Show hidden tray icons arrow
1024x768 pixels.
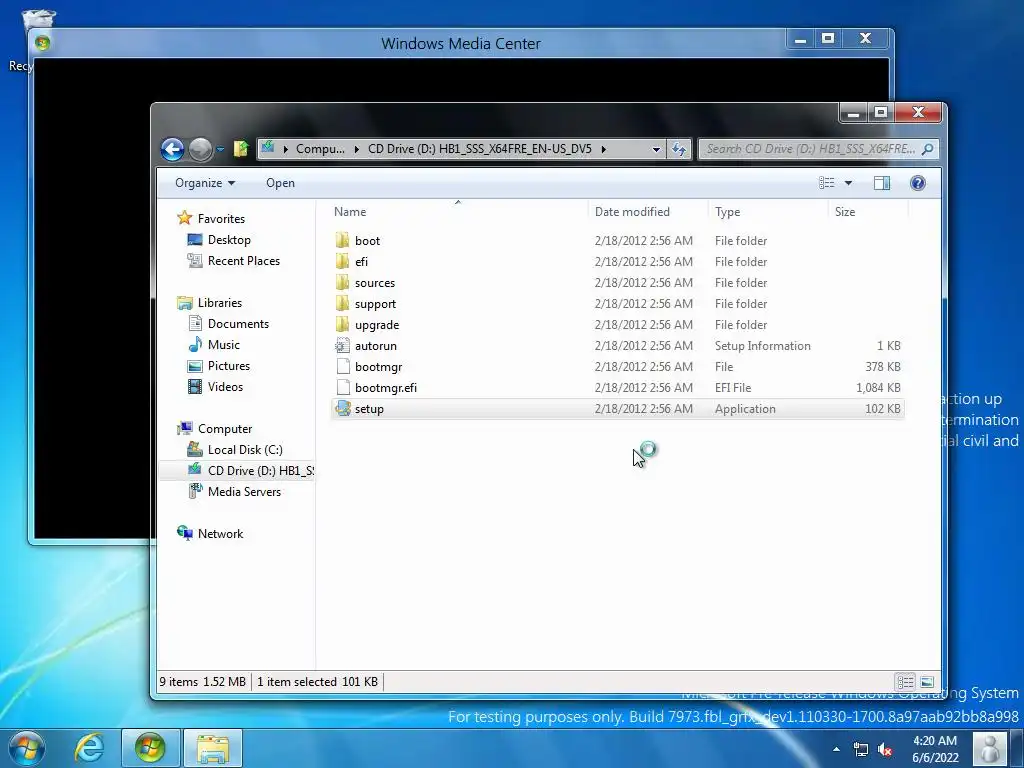[837, 749]
